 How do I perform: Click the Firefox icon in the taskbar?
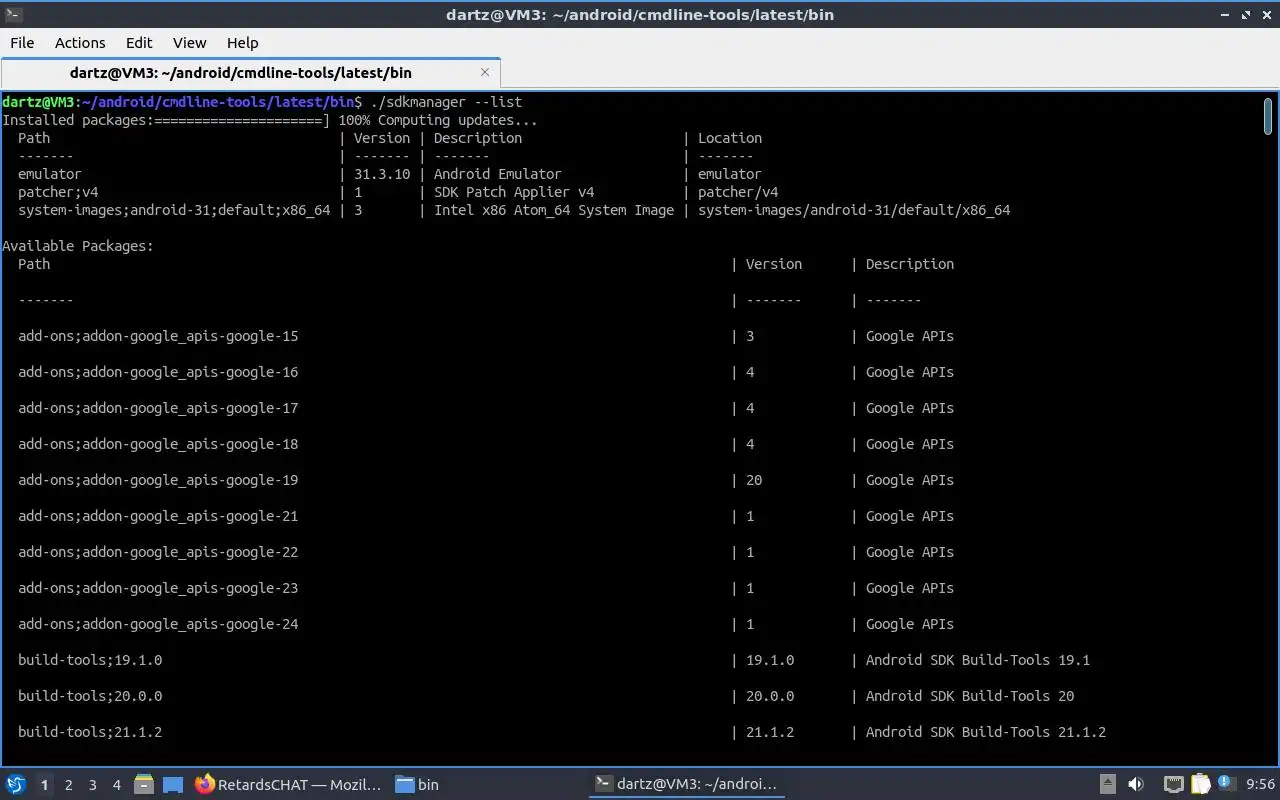pyautogui.click(x=205, y=784)
